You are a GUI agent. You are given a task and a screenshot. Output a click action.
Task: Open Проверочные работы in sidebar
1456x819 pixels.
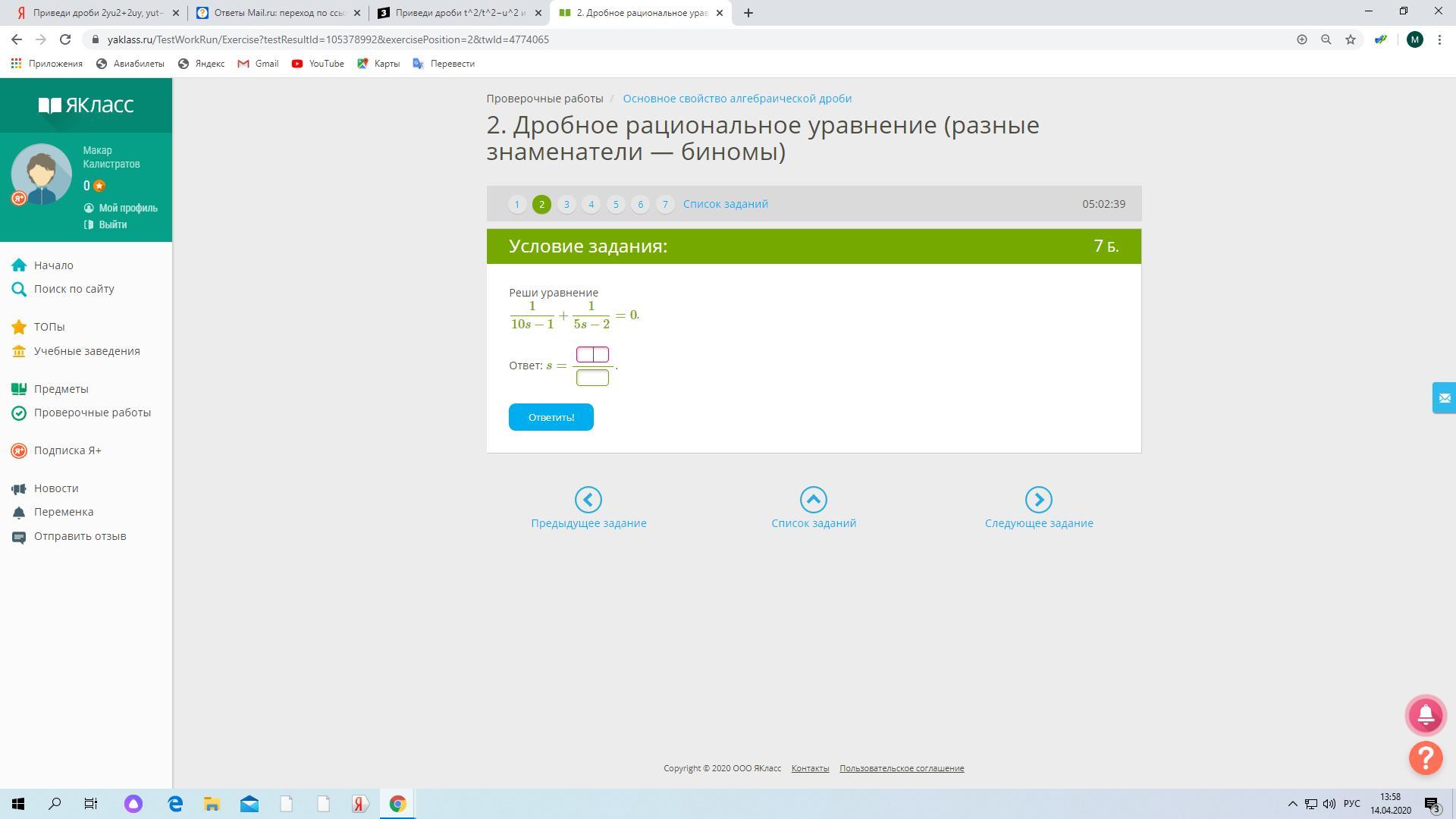92,413
